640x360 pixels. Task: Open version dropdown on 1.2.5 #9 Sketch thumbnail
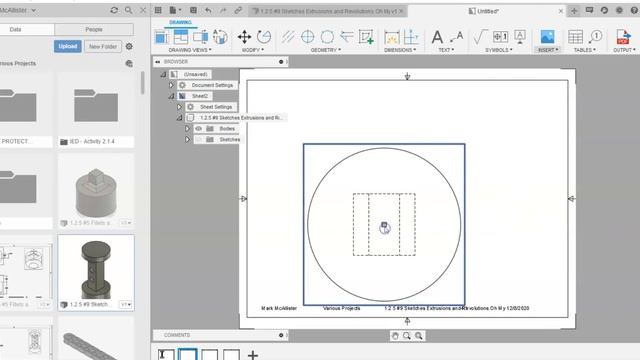[126, 305]
